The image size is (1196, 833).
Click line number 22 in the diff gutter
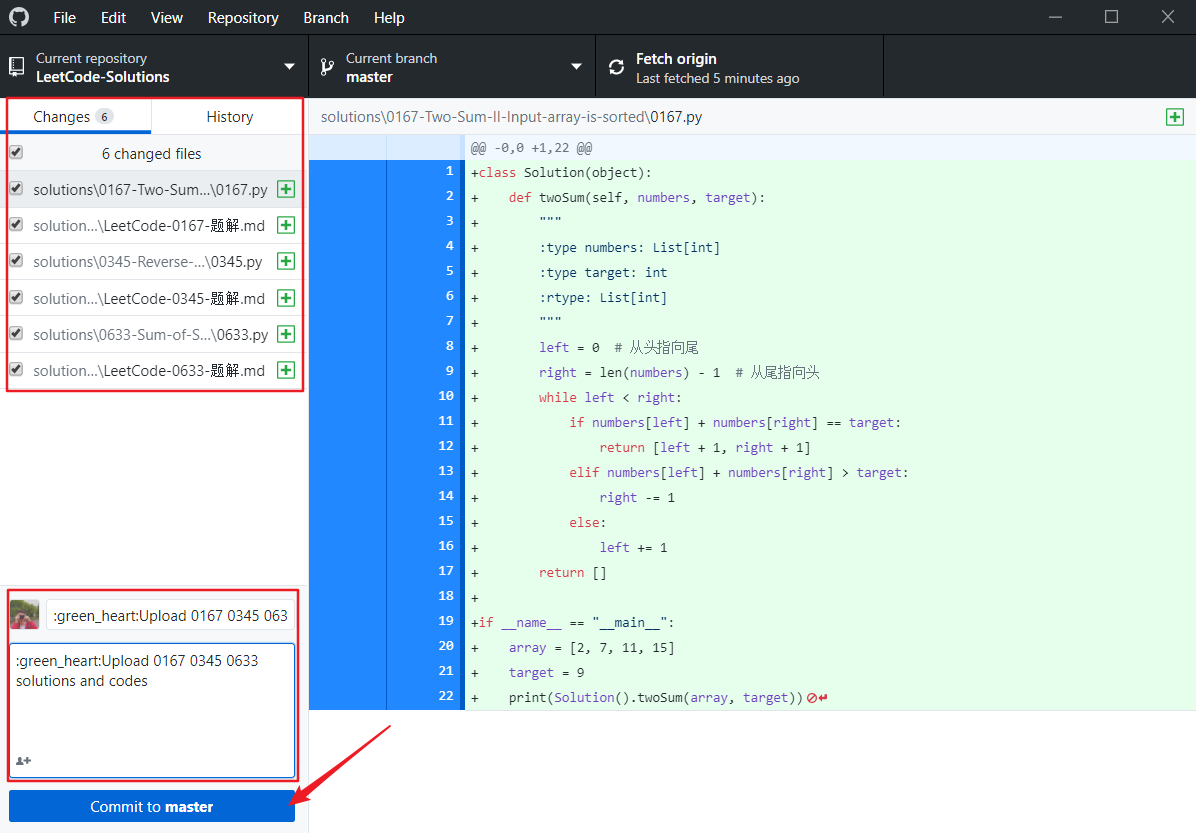446,696
